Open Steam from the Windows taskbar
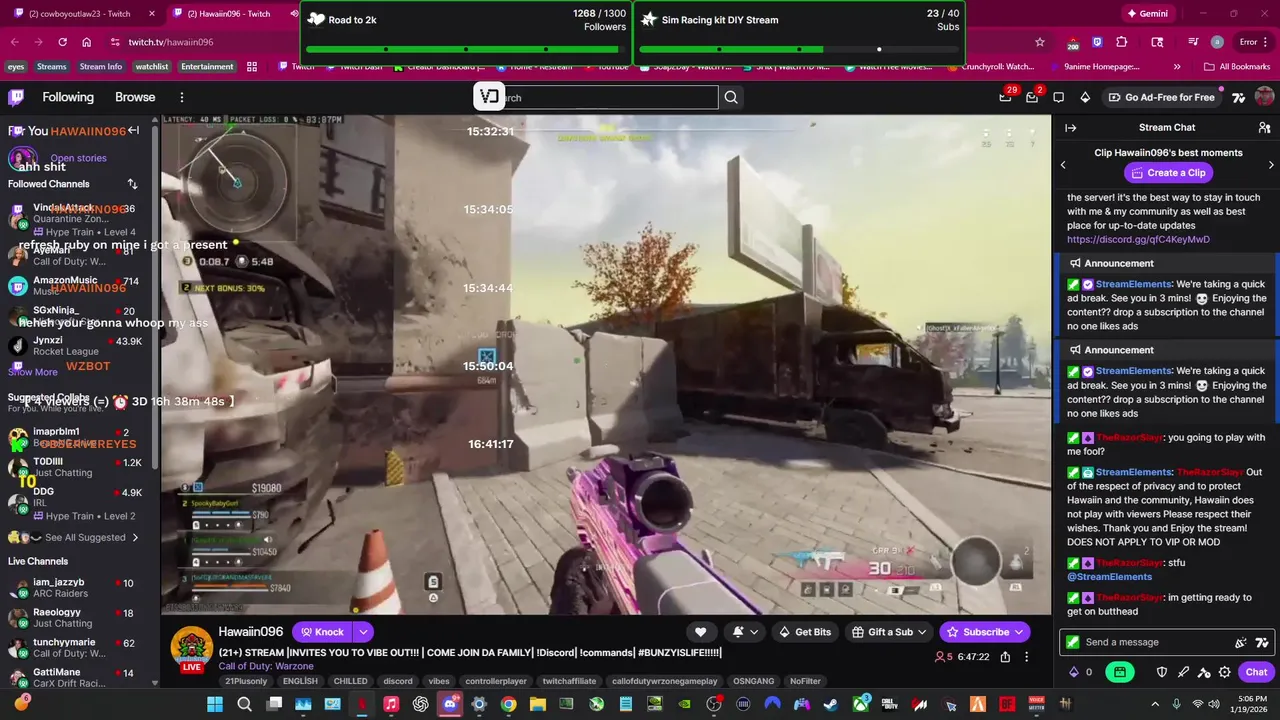Viewport: 1280px width, 720px height. coord(829,704)
